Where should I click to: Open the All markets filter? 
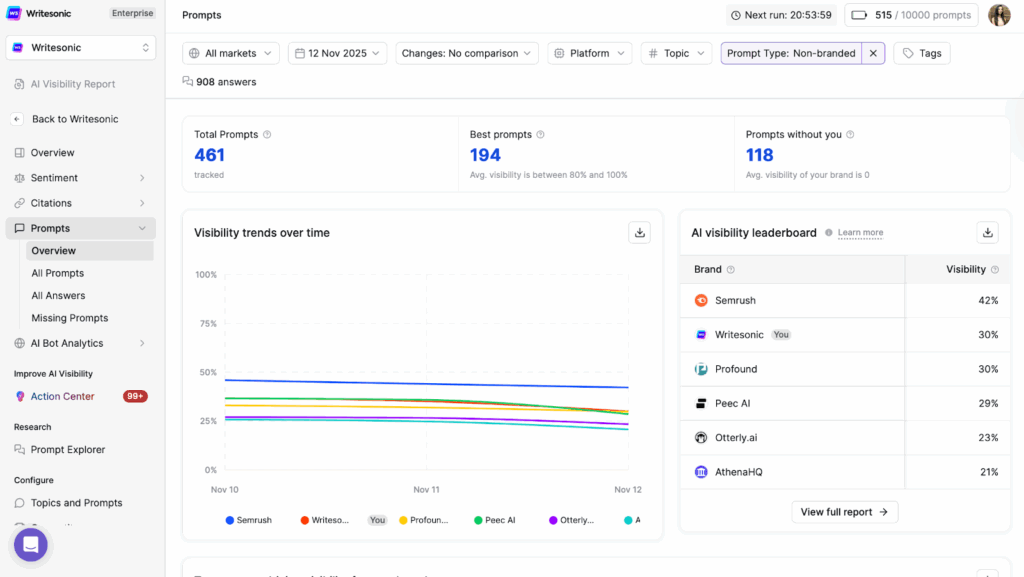tap(230, 52)
